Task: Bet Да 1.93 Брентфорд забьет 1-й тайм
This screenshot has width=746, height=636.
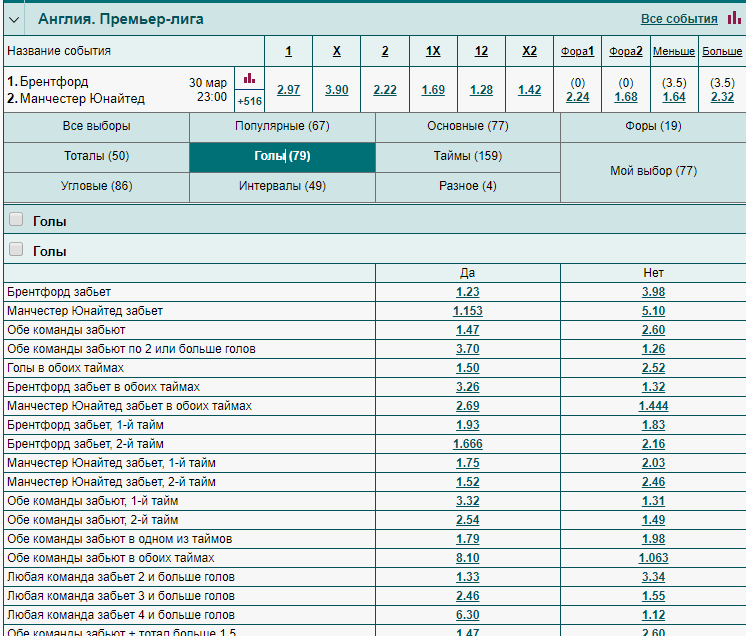Action: click(x=468, y=425)
